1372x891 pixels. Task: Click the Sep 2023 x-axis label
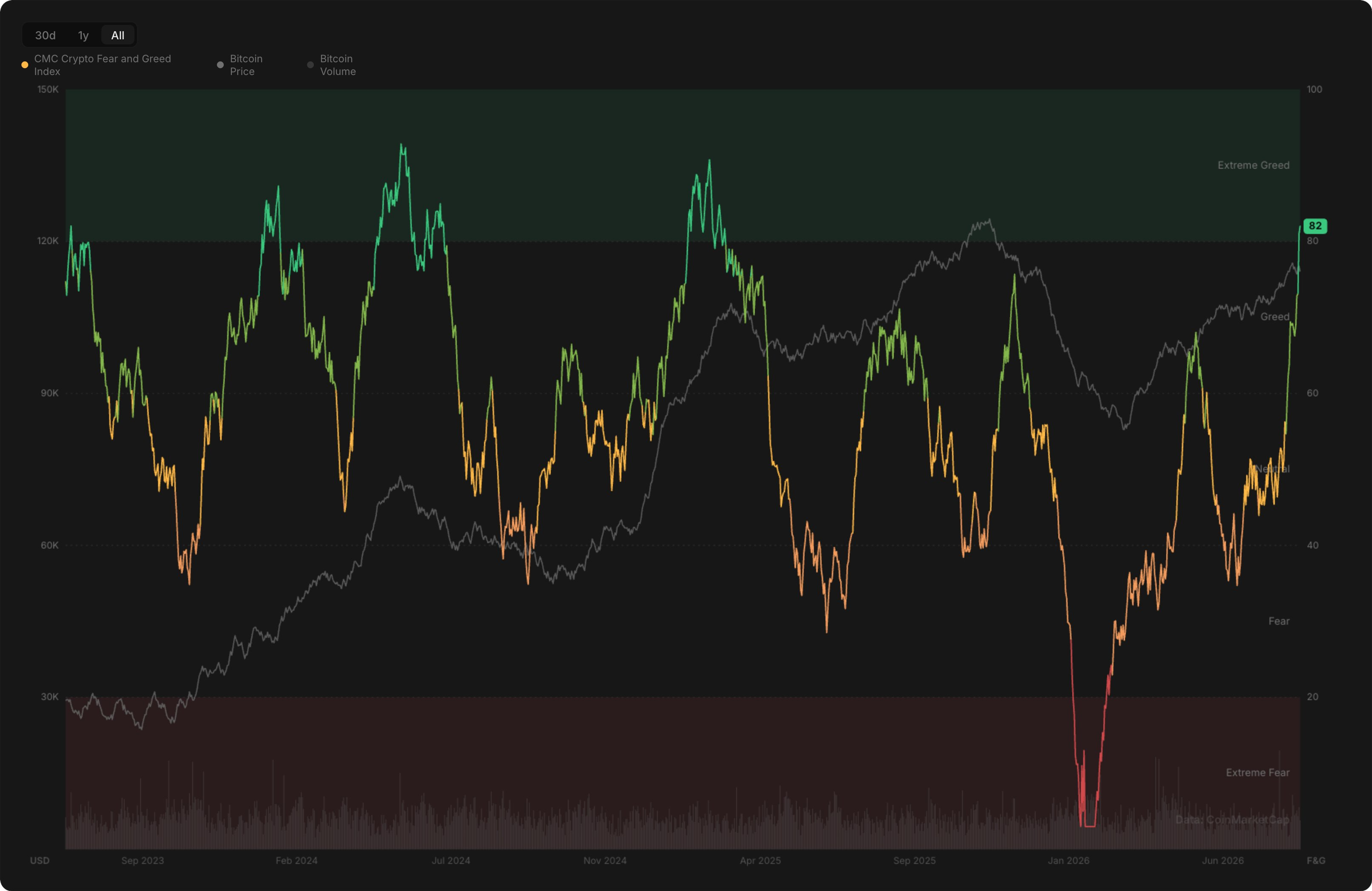click(x=143, y=860)
